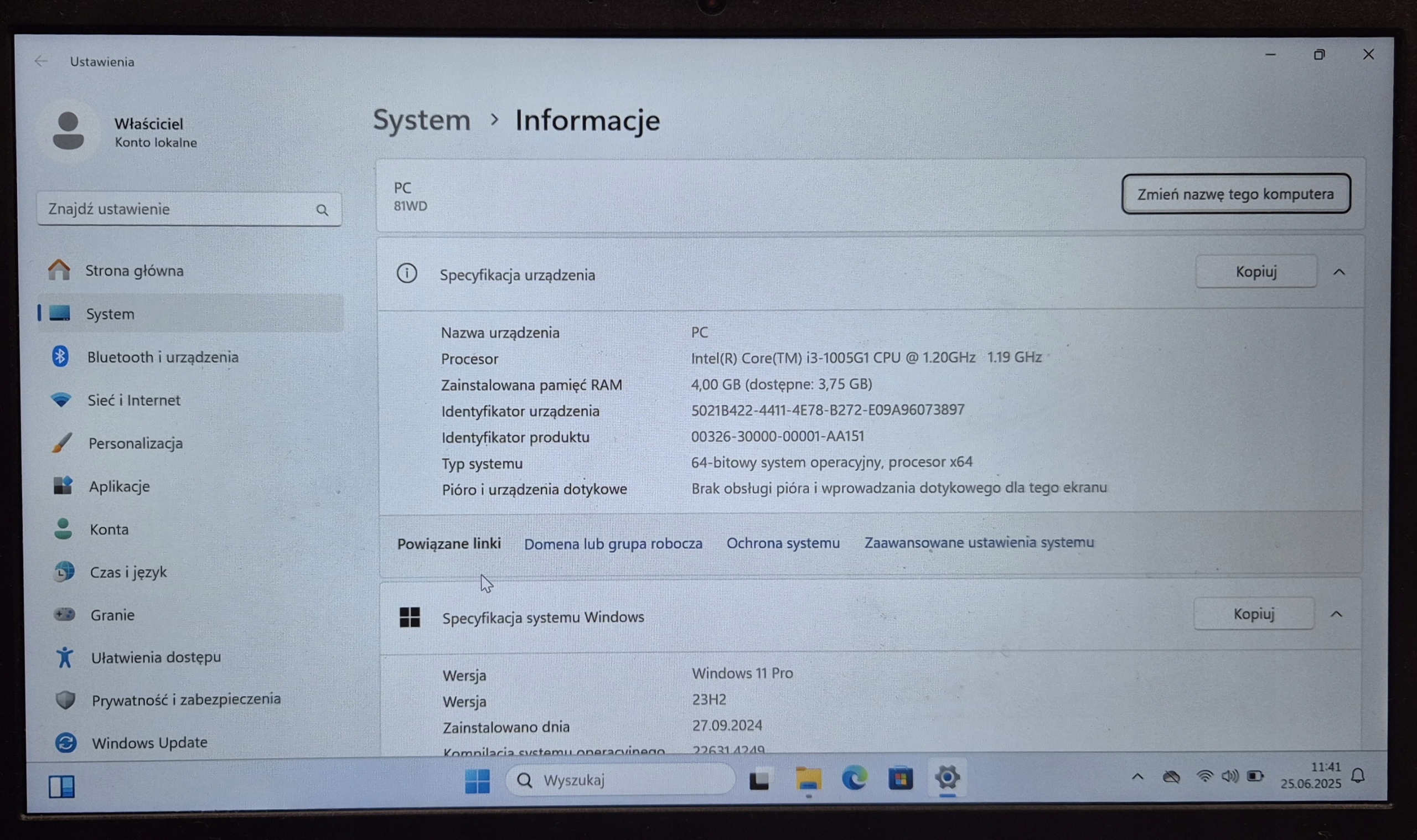Click the search magnifier icon in settings search
1417x840 pixels.
(322, 210)
